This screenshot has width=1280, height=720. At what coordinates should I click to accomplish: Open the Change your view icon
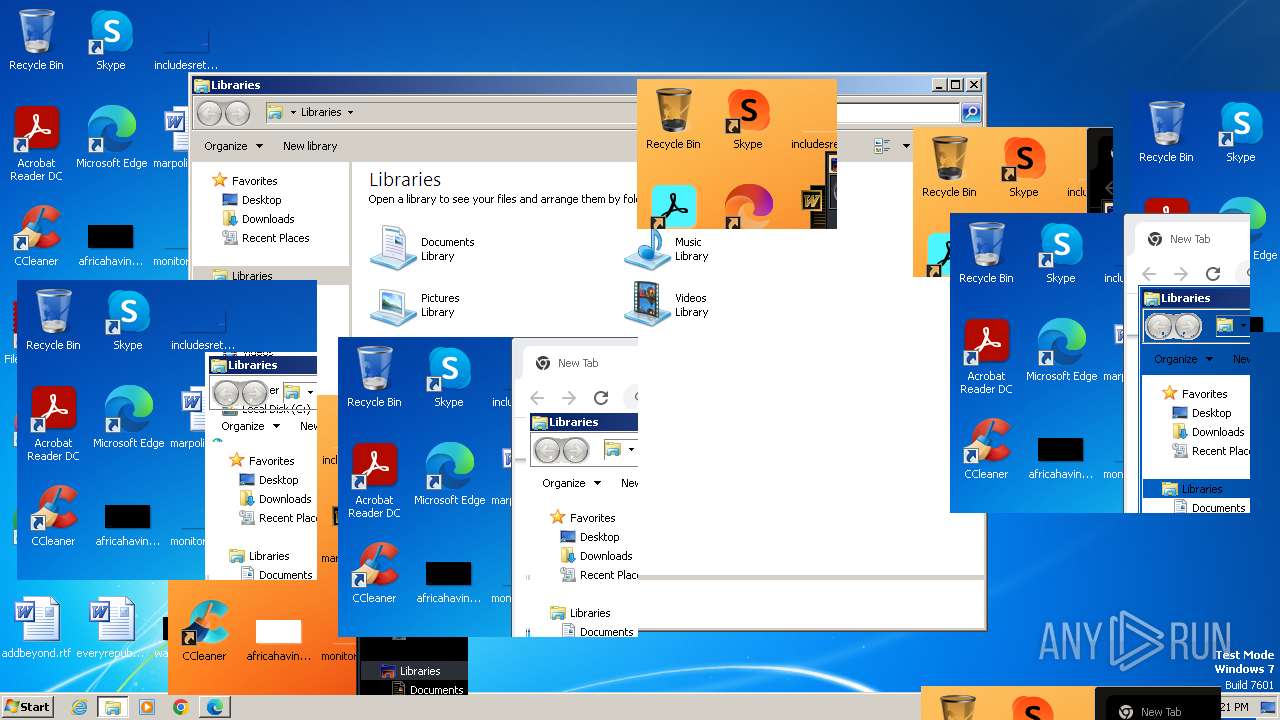point(882,146)
